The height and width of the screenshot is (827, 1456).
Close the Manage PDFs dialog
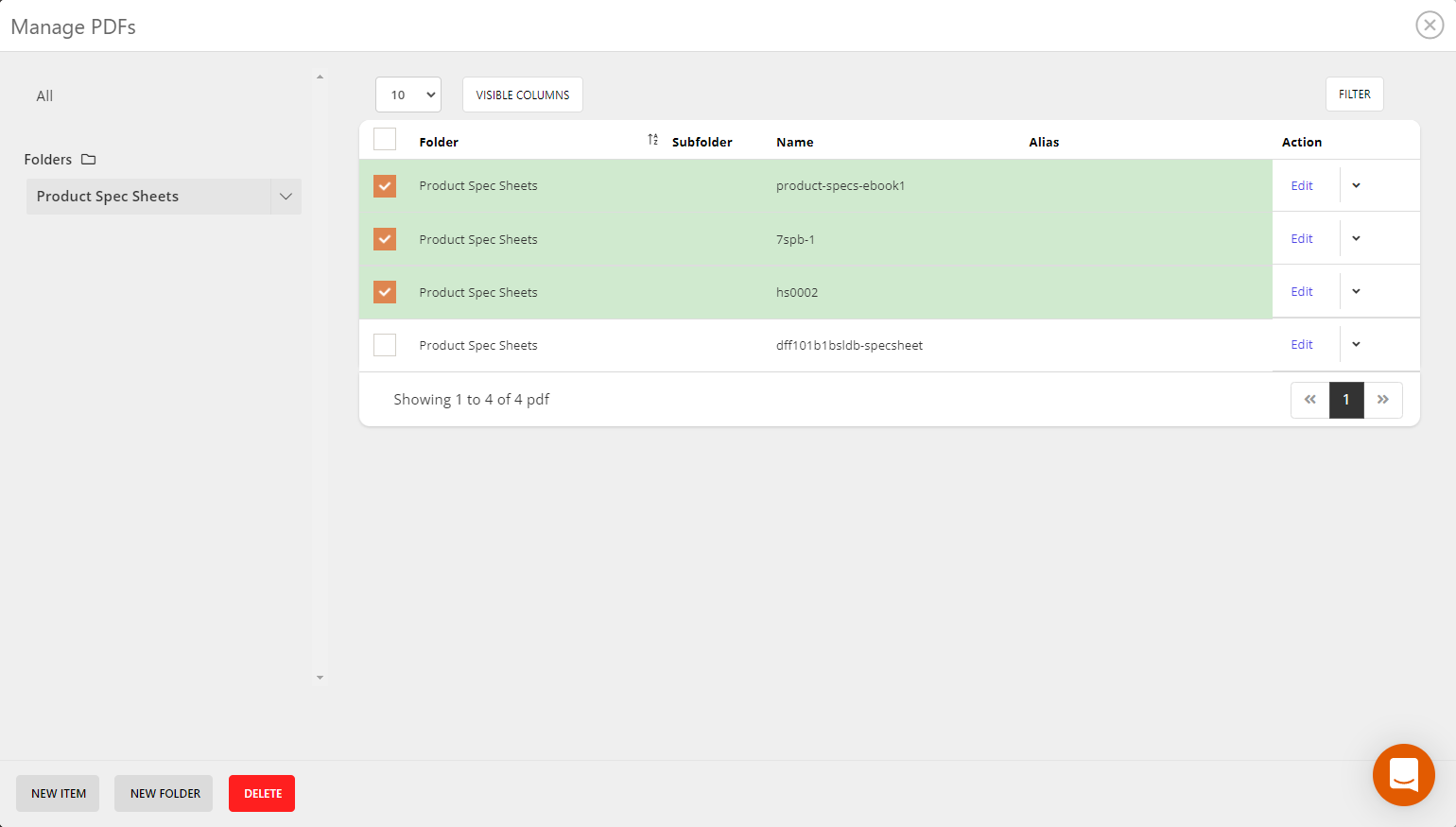point(1429,26)
